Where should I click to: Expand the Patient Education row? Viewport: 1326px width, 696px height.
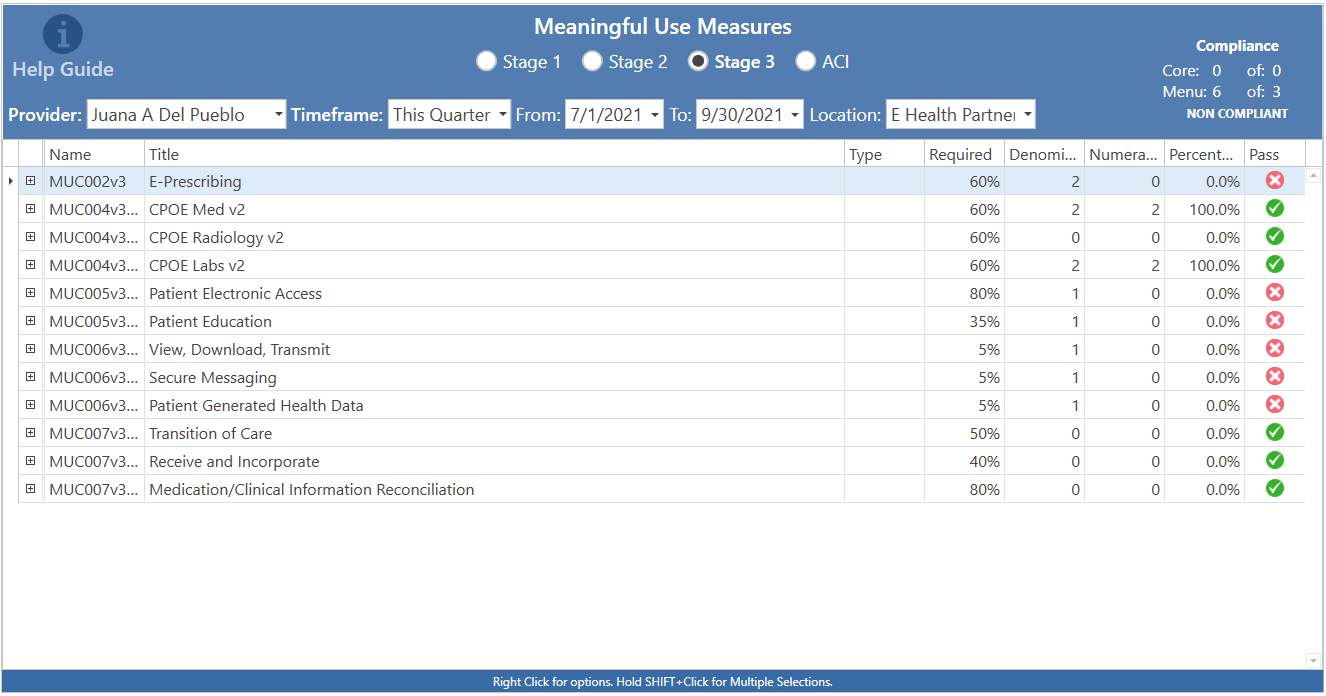click(x=30, y=321)
